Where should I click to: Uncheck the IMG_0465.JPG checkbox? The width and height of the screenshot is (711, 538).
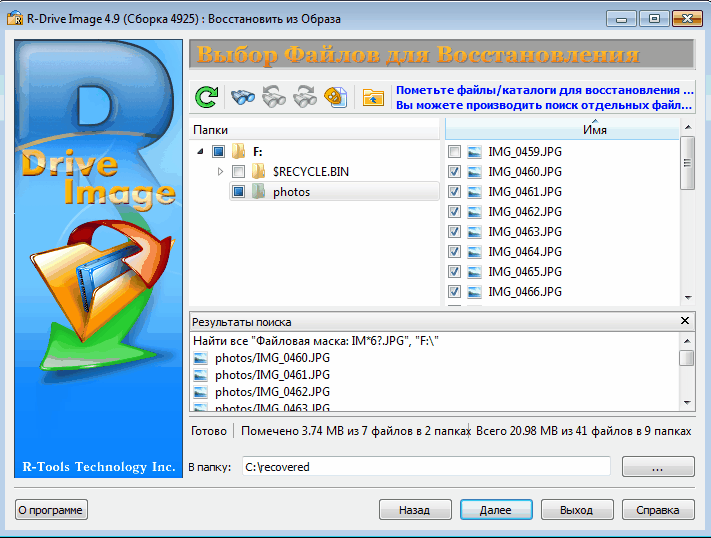[x=454, y=271]
